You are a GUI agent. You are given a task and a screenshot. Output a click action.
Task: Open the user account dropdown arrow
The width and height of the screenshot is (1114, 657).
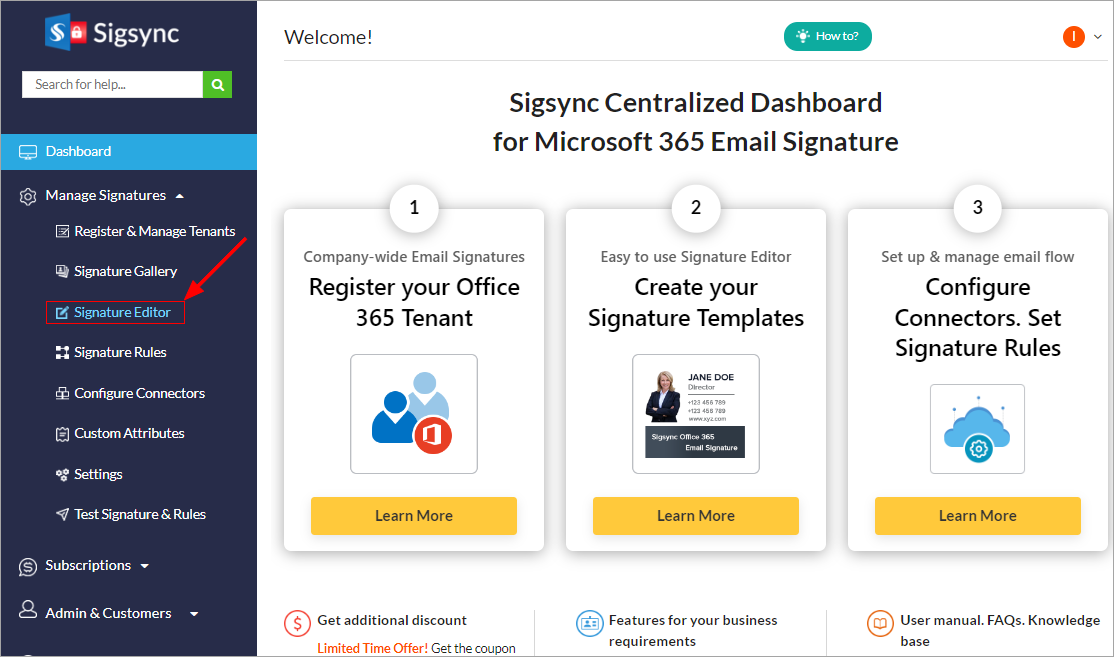1098,37
